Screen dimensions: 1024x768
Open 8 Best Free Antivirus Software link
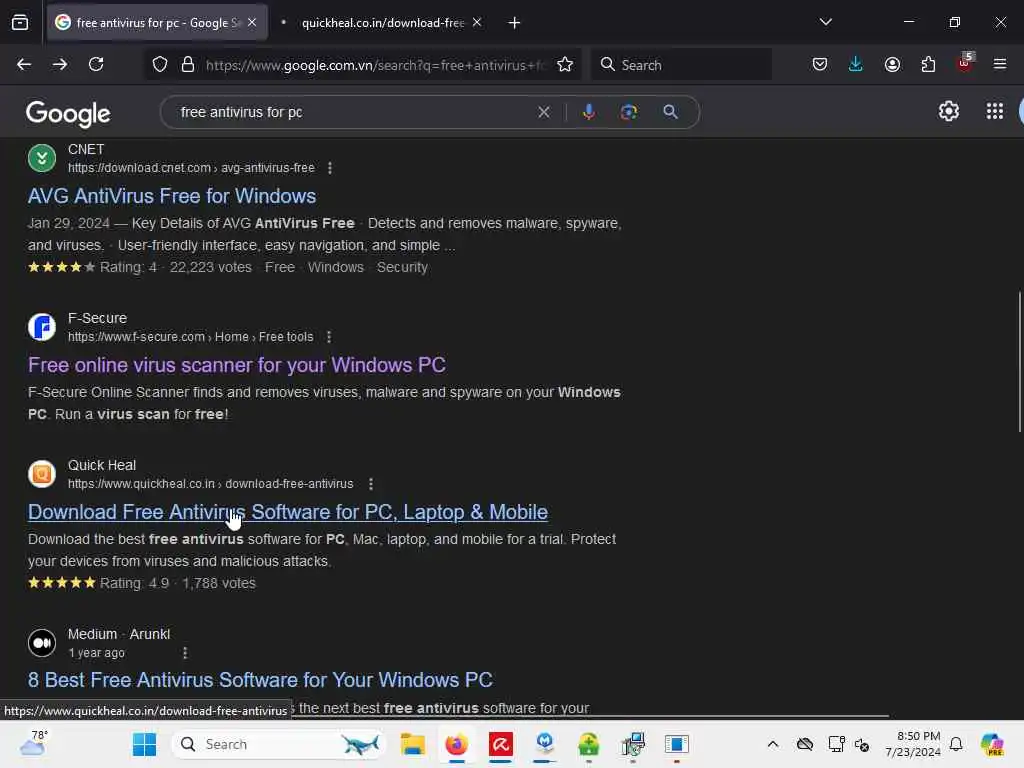point(260,680)
